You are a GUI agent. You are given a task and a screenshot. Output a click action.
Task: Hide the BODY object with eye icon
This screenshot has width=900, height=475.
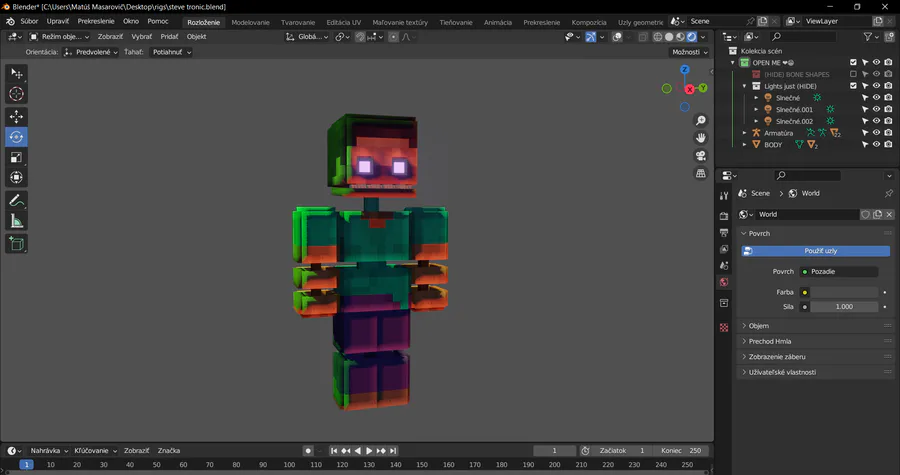876,144
